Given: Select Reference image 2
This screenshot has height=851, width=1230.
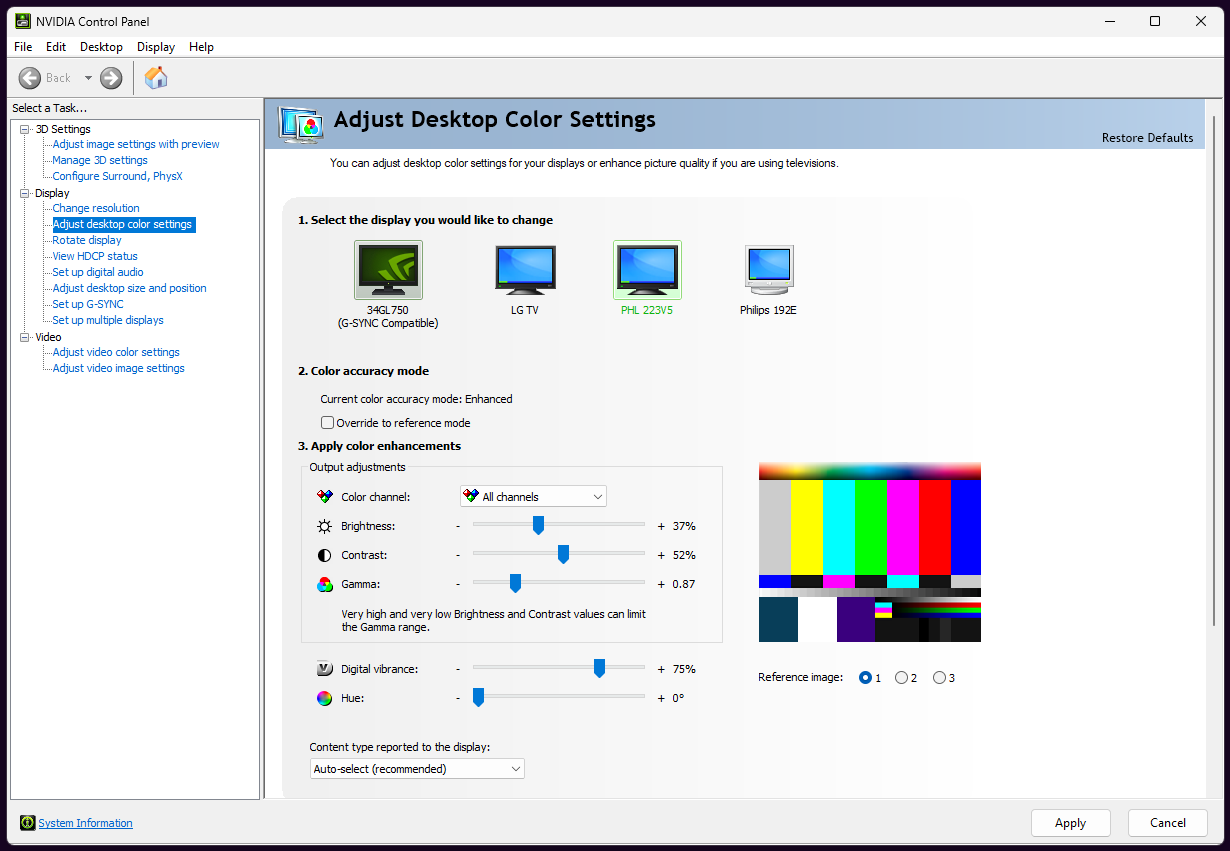Looking at the screenshot, I should coord(902,677).
